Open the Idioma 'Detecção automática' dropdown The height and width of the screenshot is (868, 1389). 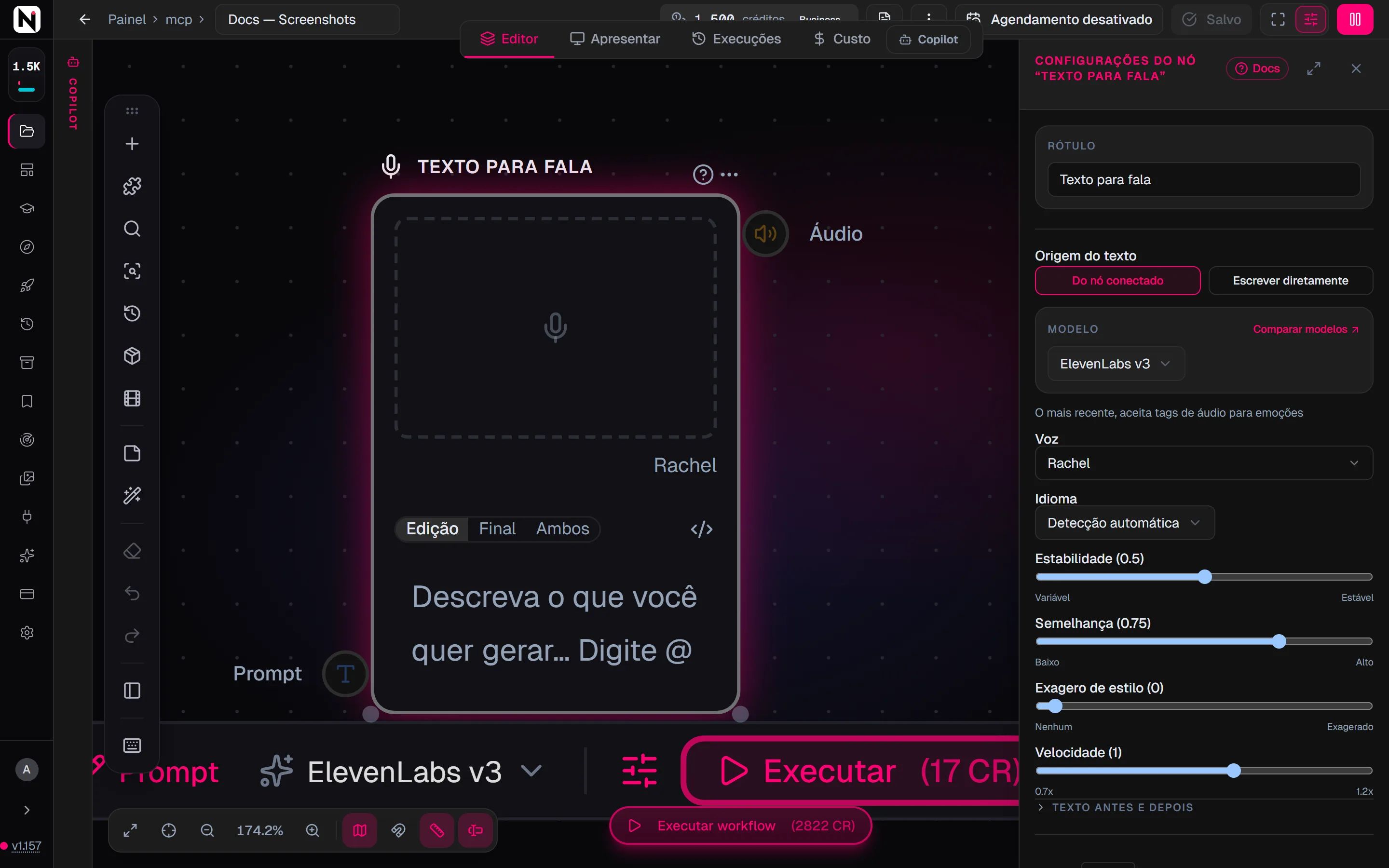point(1124,523)
